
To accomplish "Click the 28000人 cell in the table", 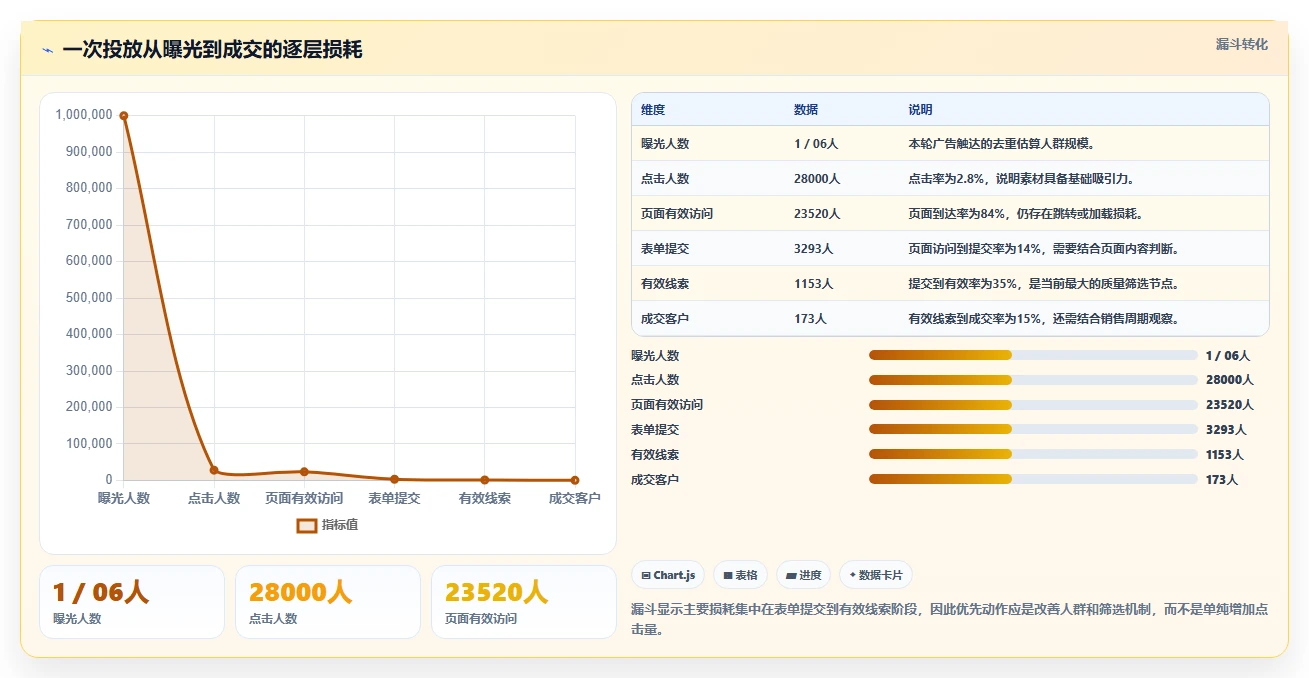I will [x=817, y=179].
